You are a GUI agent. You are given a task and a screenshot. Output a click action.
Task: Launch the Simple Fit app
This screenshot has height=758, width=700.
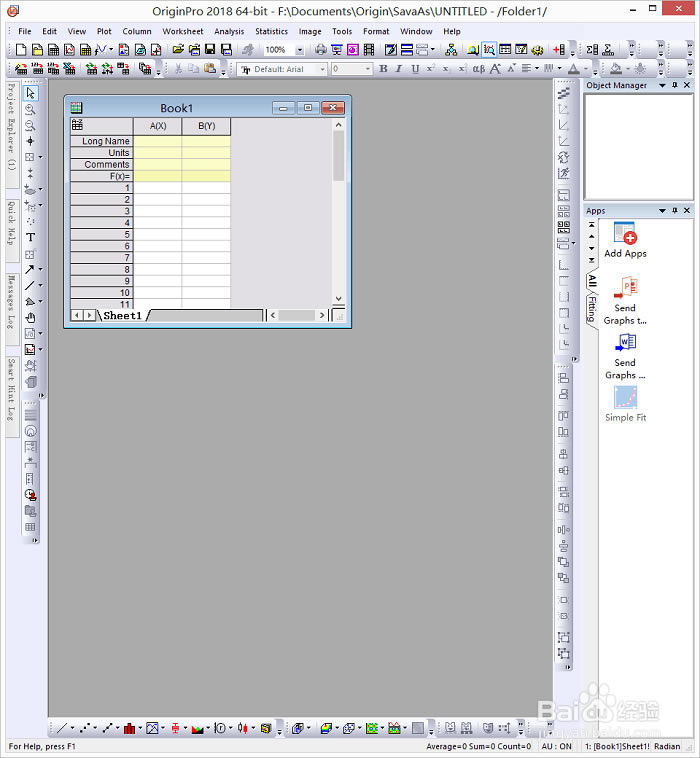coord(625,398)
